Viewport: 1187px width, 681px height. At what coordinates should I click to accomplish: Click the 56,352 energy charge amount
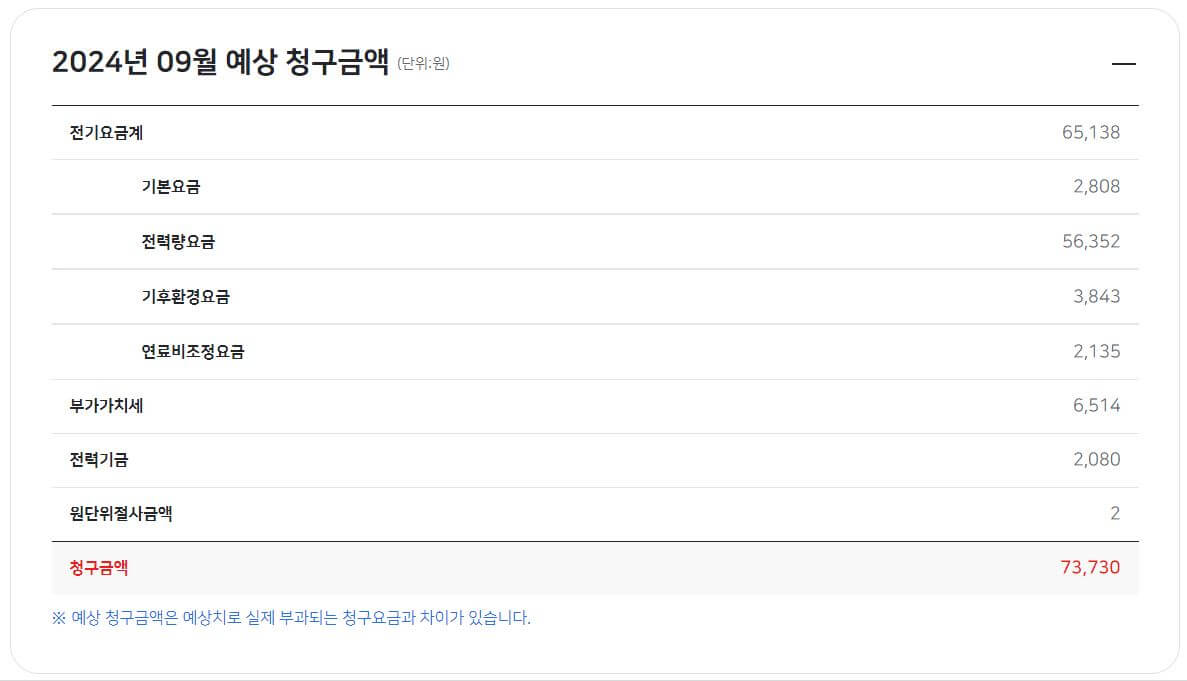[x=1095, y=241]
